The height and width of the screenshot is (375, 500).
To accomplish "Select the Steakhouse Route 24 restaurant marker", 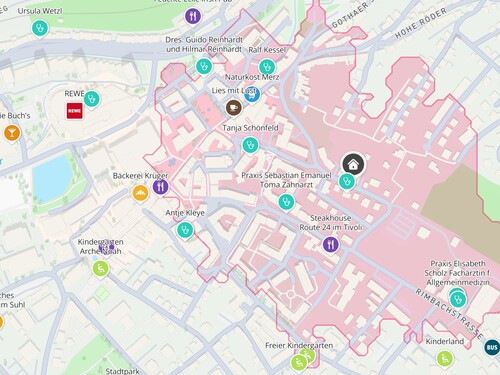I will pyautogui.click(x=331, y=245).
